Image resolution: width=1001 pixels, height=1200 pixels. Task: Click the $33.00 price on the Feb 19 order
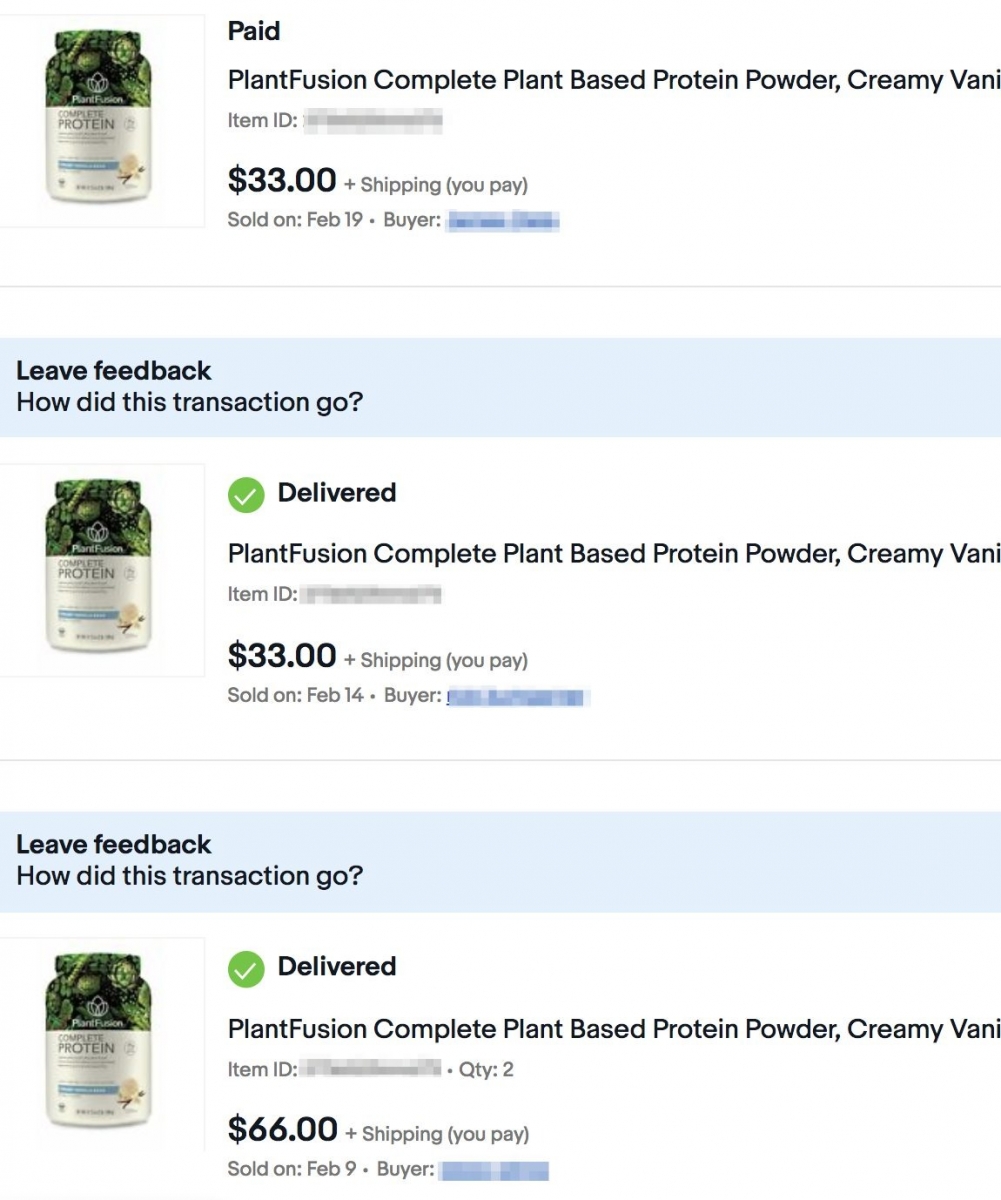point(282,181)
